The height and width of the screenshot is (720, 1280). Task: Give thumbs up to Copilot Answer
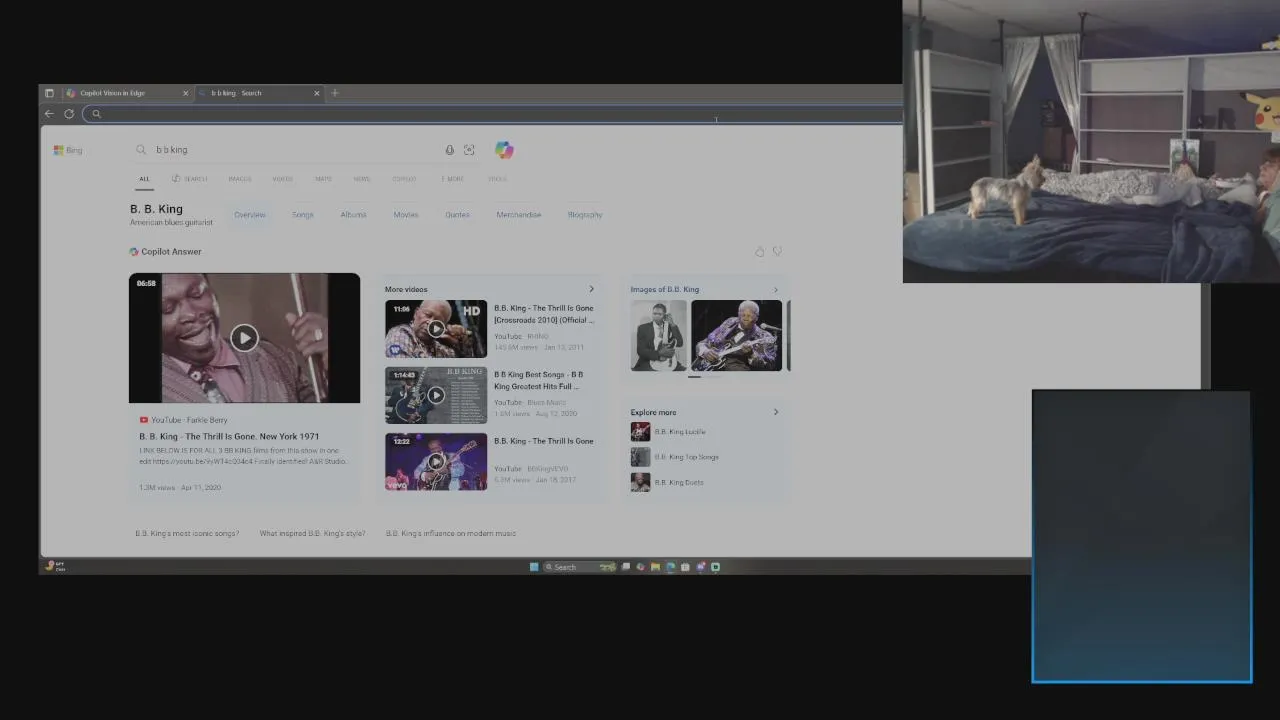point(760,252)
